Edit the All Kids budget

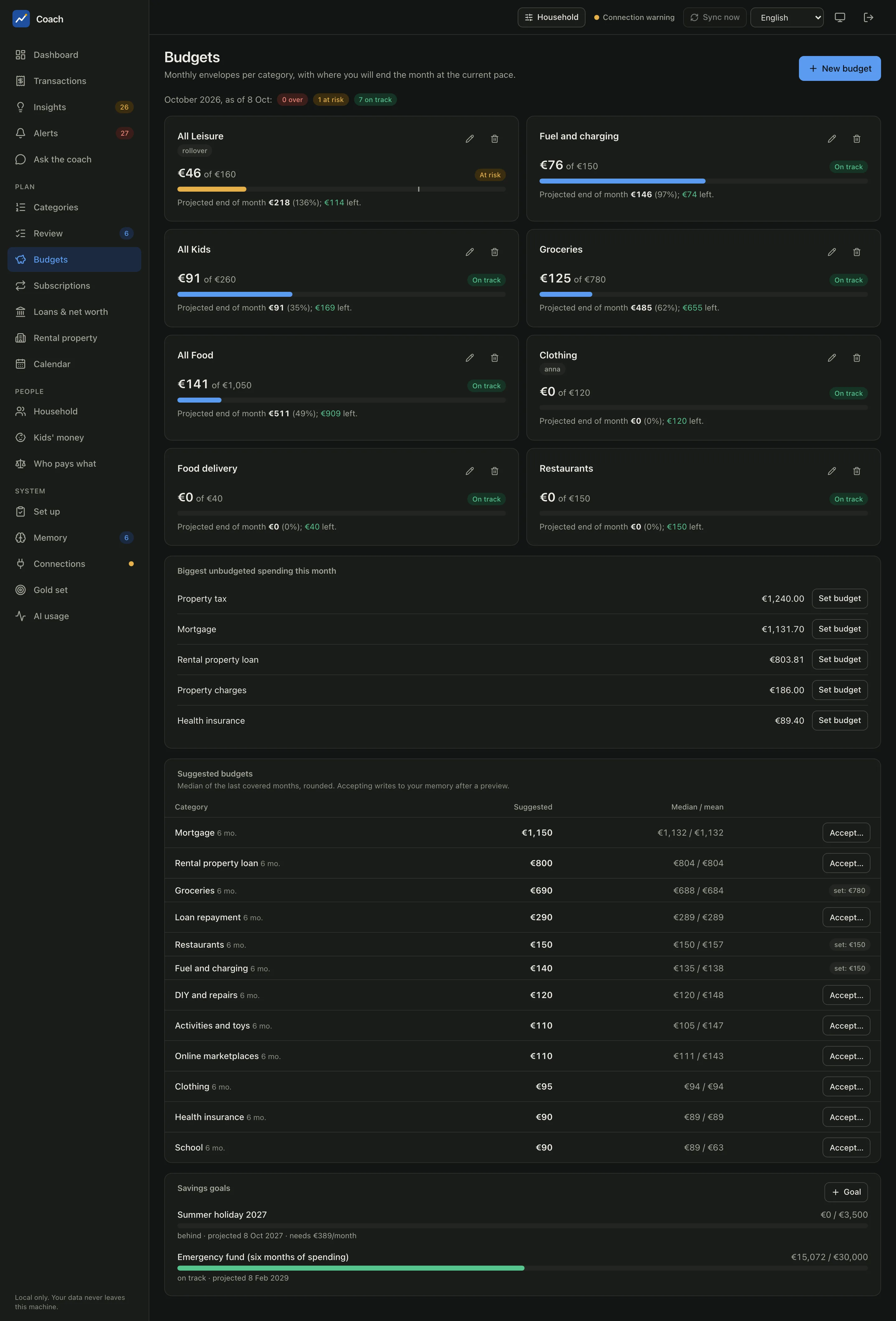click(x=469, y=252)
